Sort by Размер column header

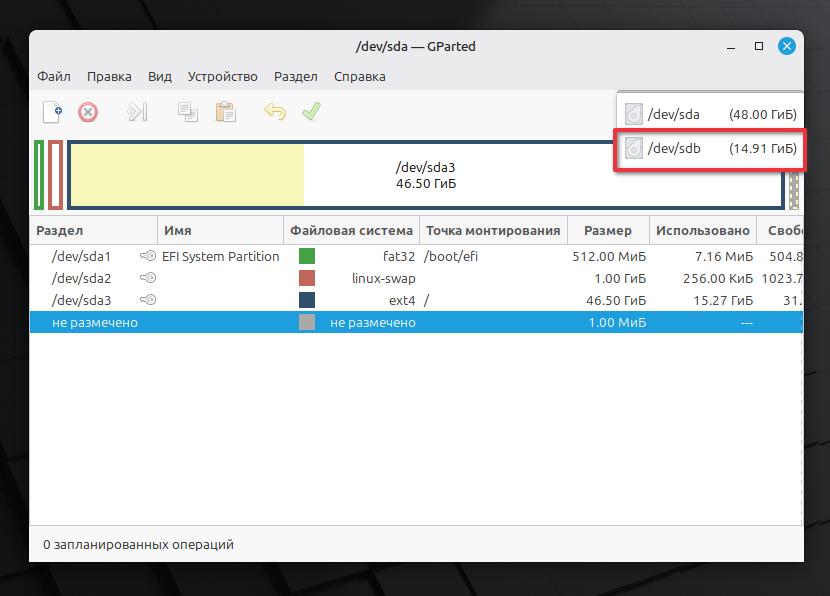point(608,231)
